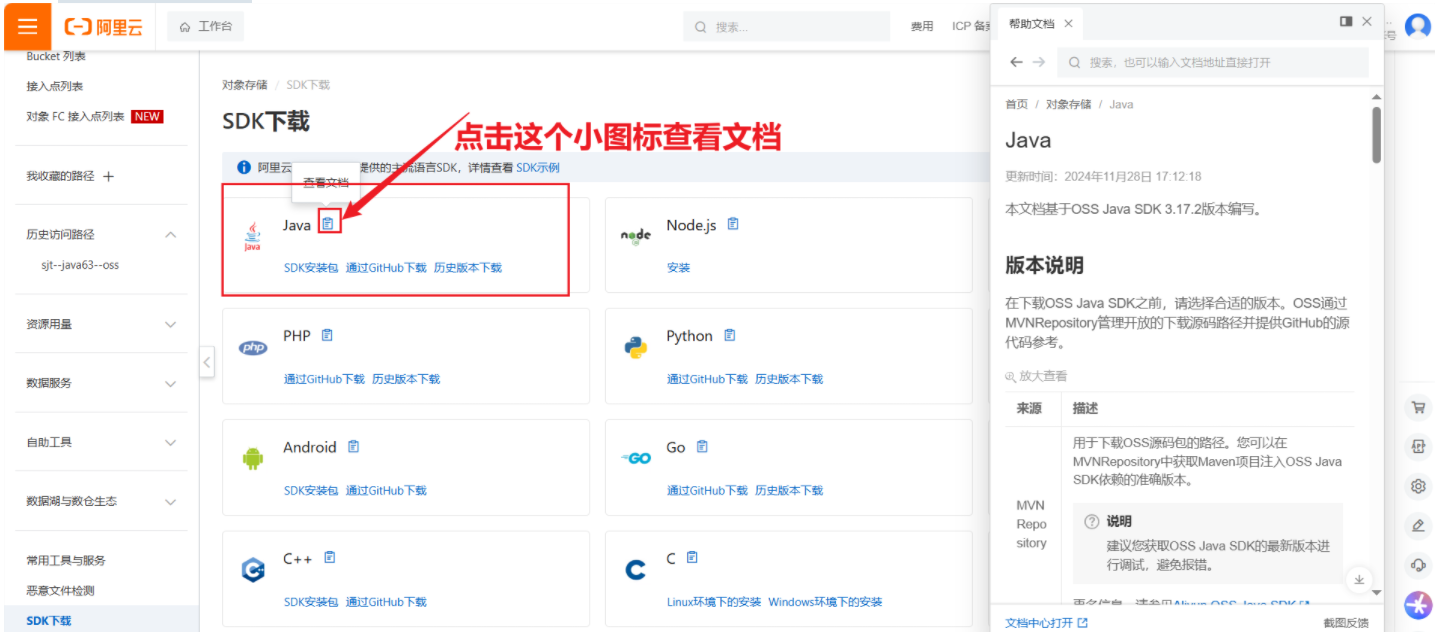This screenshot has height=632, width=1435.
Task: Open the Android documentation icon
Action: pyautogui.click(x=353, y=447)
